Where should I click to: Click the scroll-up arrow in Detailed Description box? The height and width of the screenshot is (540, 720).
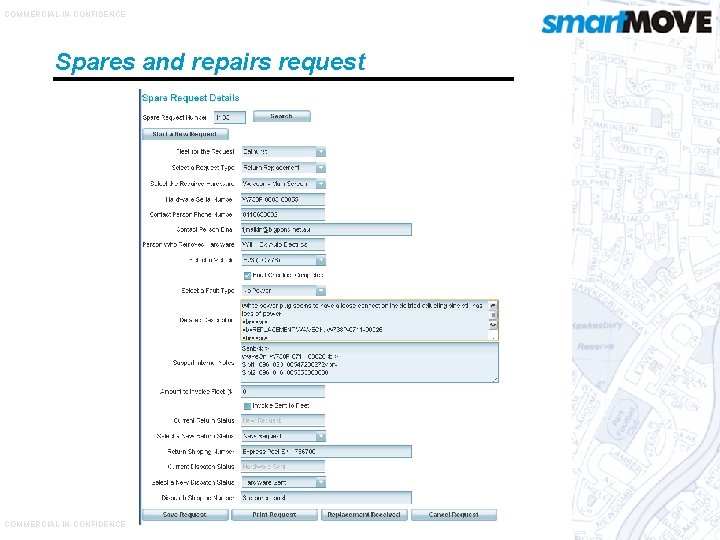point(493,305)
